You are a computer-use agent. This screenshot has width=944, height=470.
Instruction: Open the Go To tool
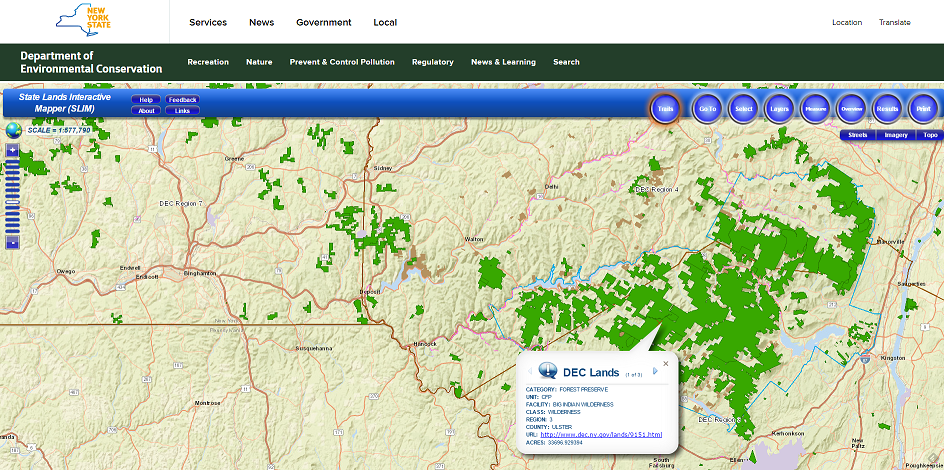[708, 109]
